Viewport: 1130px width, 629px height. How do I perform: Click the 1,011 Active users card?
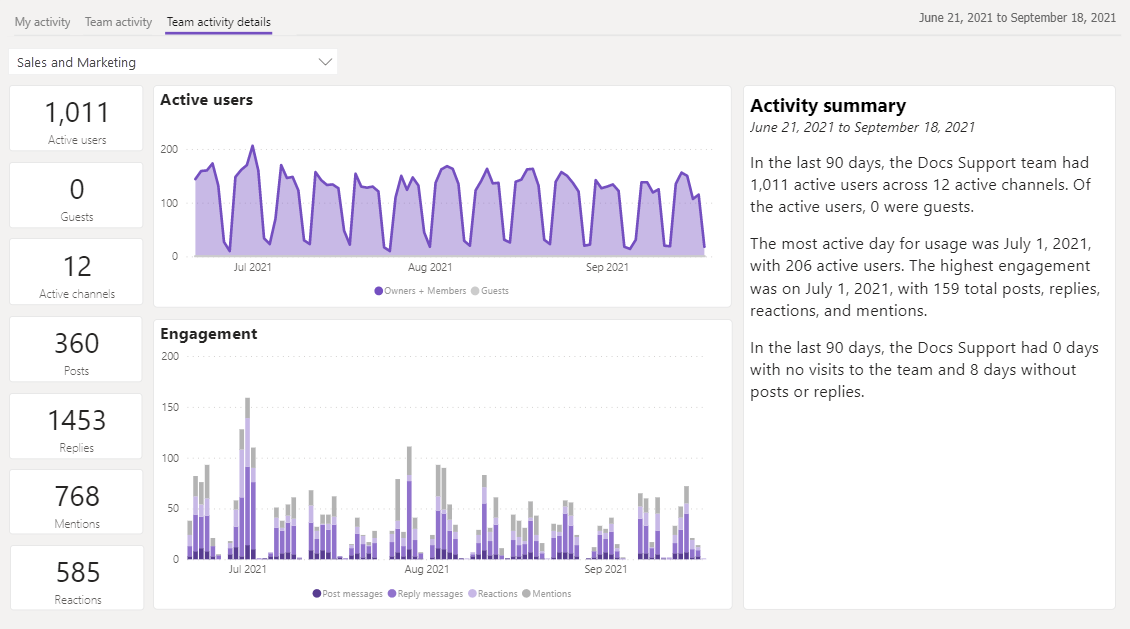(76, 119)
